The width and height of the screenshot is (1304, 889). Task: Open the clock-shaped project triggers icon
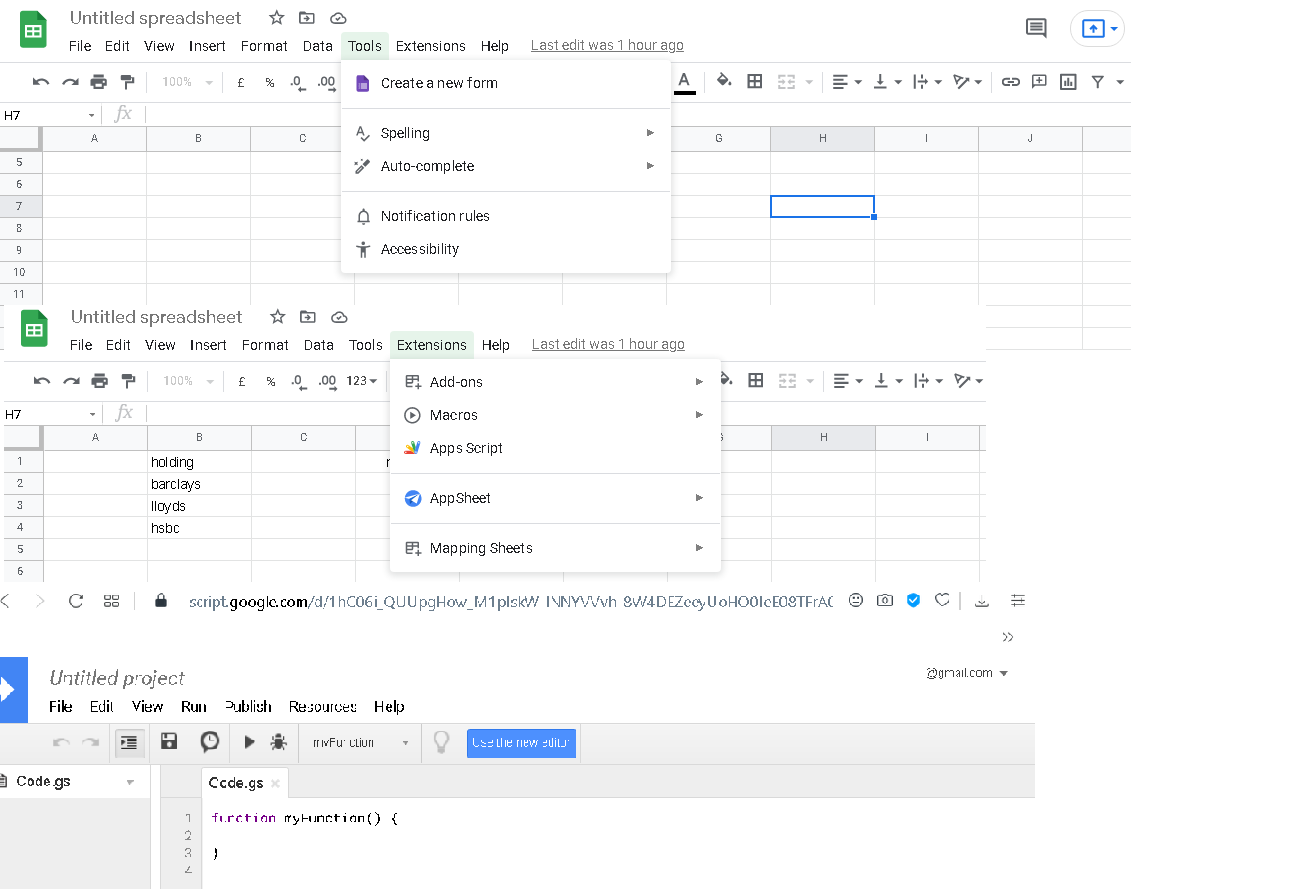point(210,741)
